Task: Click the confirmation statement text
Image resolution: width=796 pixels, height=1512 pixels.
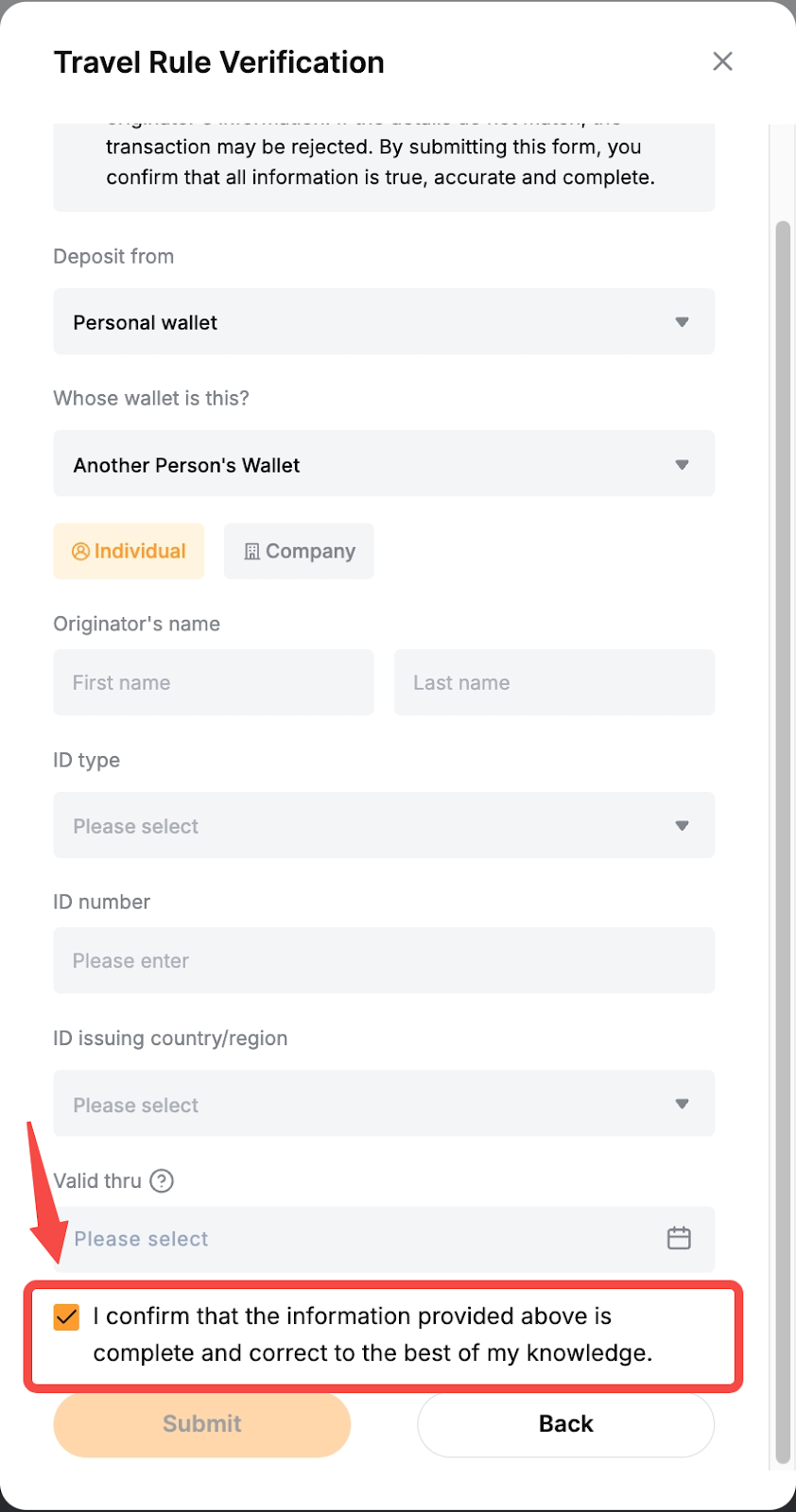Action: [x=372, y=1334]
